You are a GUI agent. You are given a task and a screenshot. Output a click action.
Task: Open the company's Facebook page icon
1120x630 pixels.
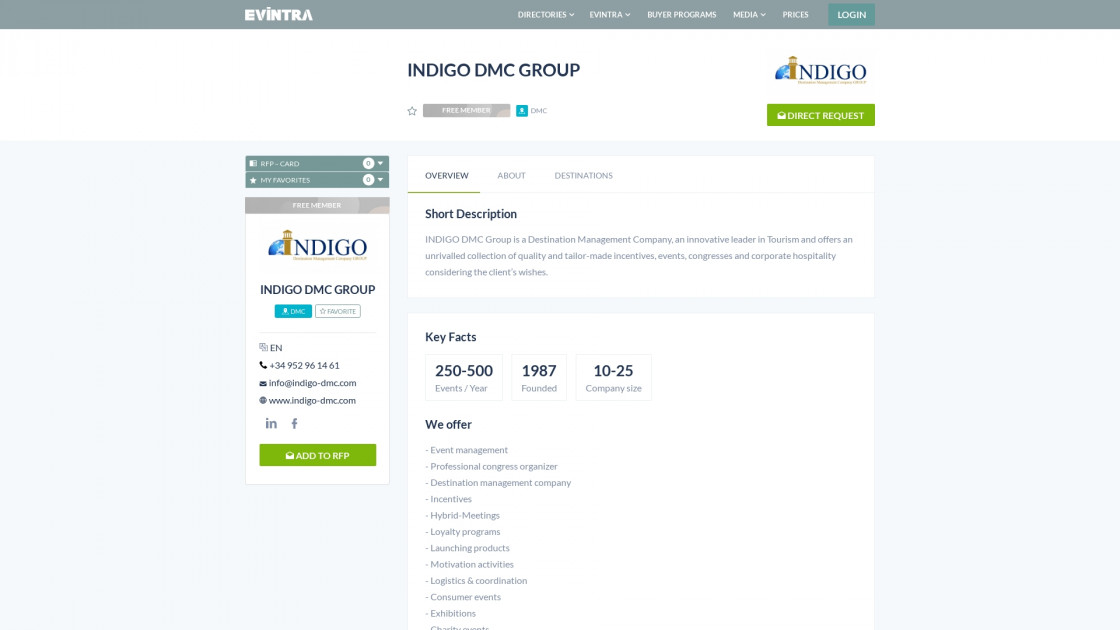click(294, 423)
